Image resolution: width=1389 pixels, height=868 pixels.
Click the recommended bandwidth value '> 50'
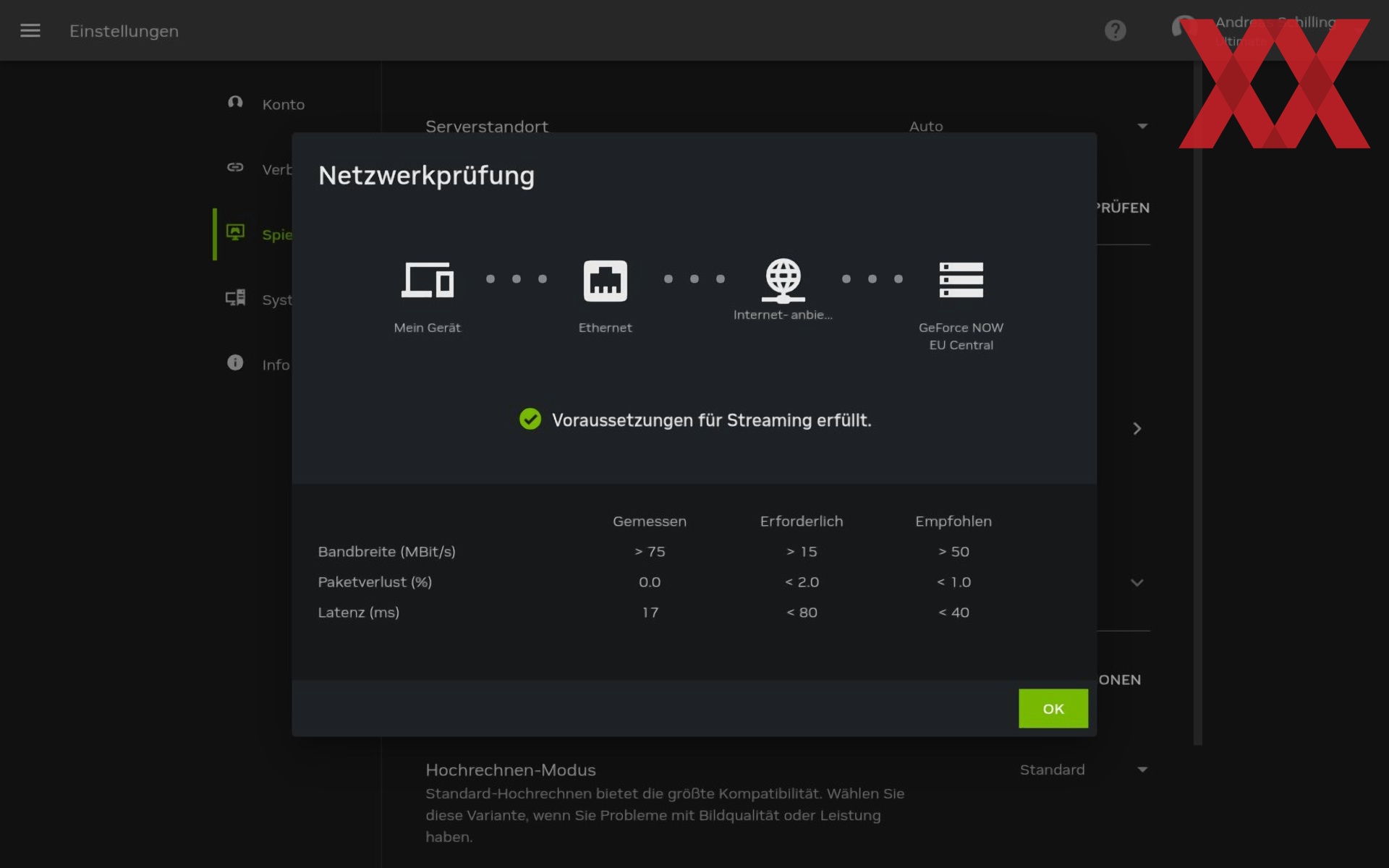point(953,551)
